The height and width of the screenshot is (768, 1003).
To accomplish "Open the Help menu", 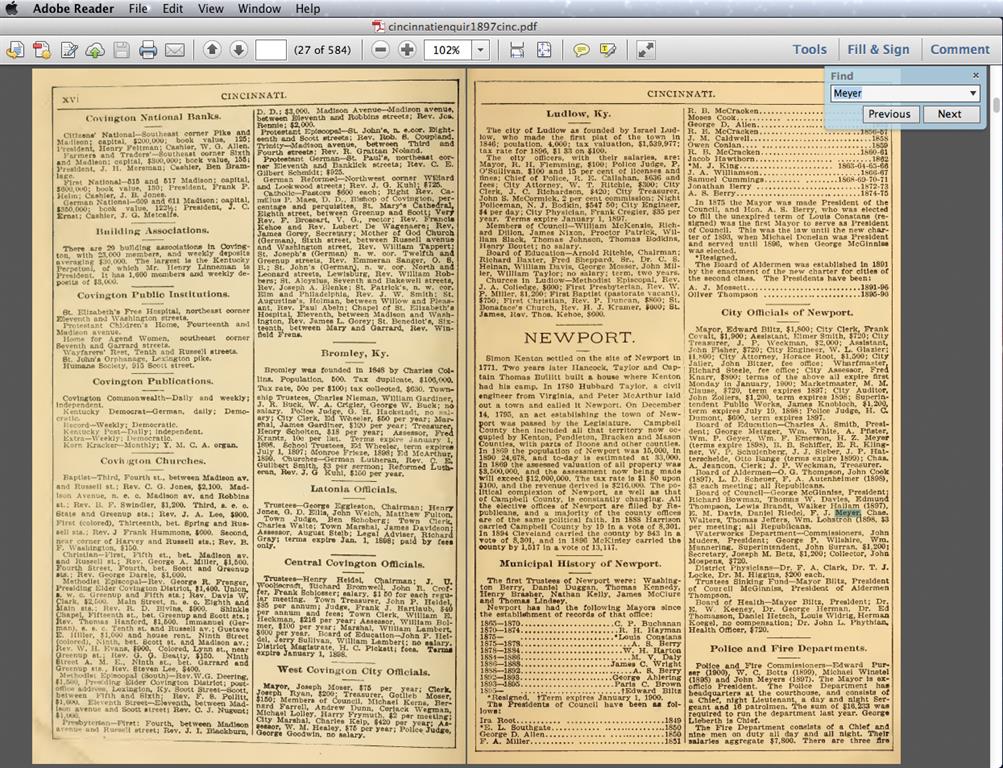I will click(308, 8).
